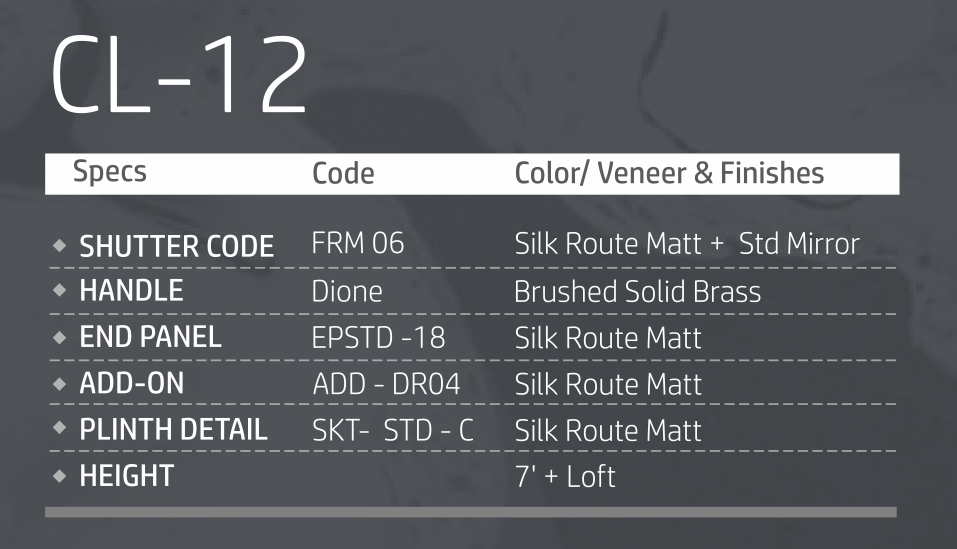Viewport: 957px width, 549px height.
Task: Click the Specs column header
Action: click(109, 172)
